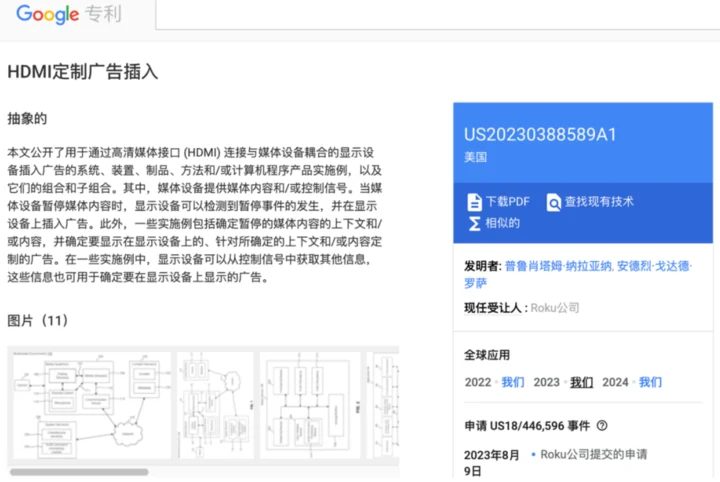Image resolution: width=720 pixels, height=482 pixels.
Task: Click the 2023年8月9日 event date
Action: pyautogui.click(x=491, y=463)
